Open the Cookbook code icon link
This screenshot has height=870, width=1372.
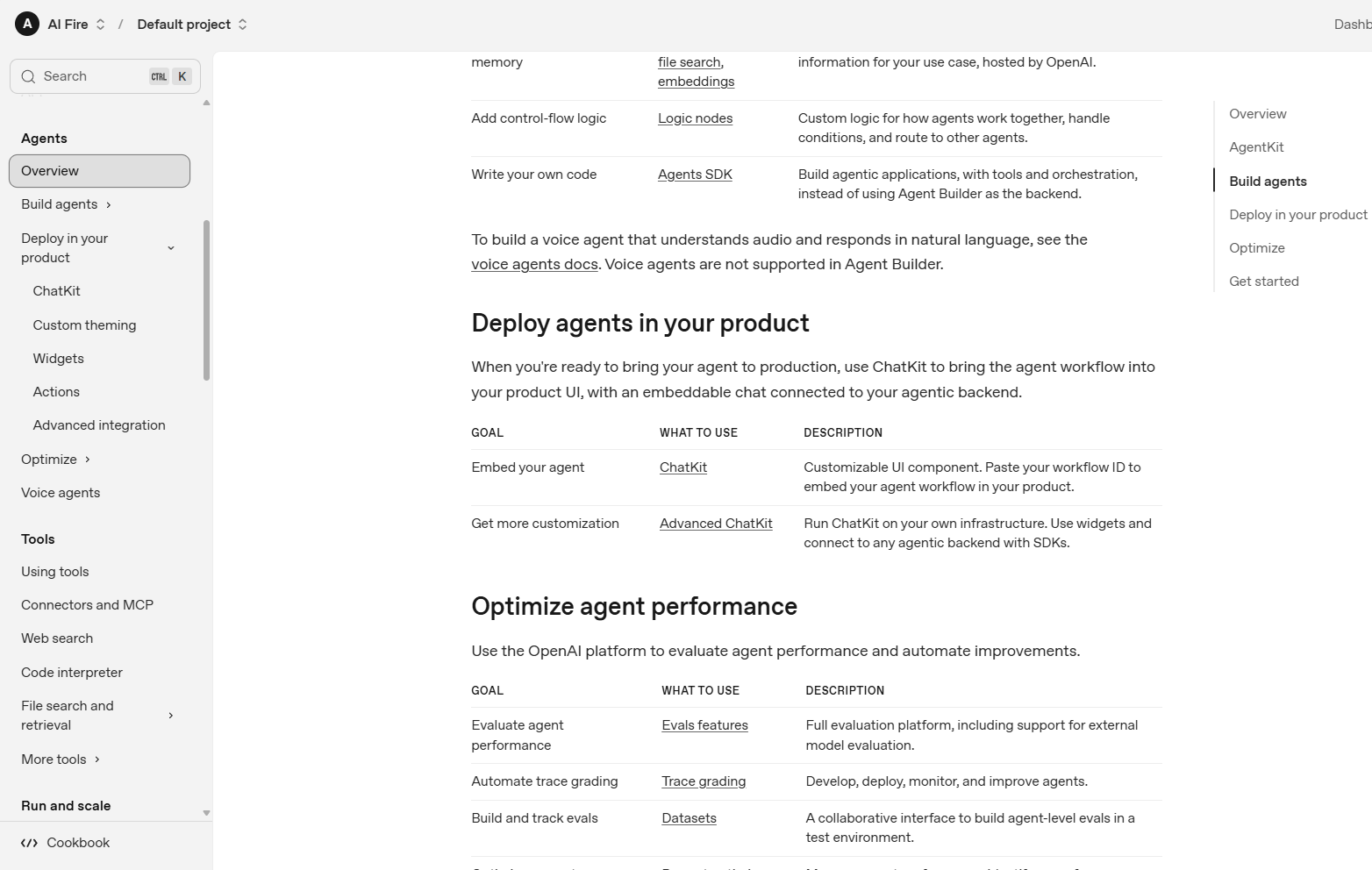click(30, 843)
